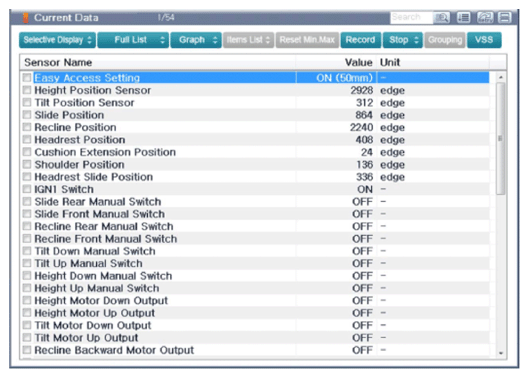
Task: Click the Record button
Action: [x=361, y=40]
